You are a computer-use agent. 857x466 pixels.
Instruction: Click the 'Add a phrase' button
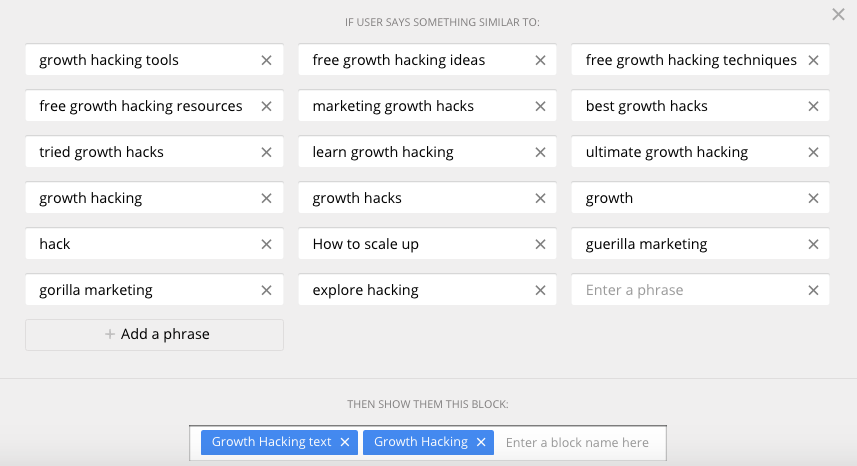(155, 334)
